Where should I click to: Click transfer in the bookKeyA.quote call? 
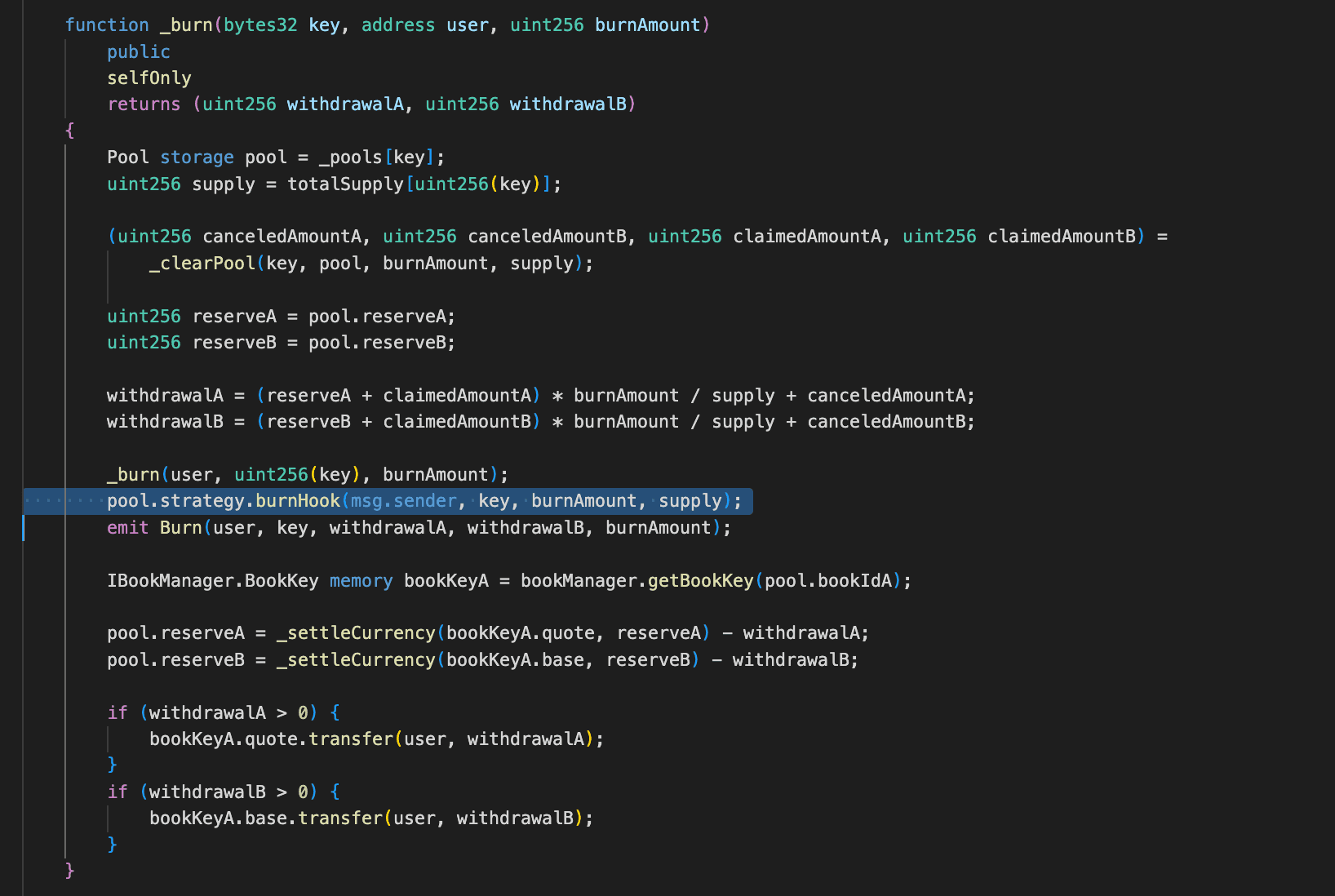(351, 739)
